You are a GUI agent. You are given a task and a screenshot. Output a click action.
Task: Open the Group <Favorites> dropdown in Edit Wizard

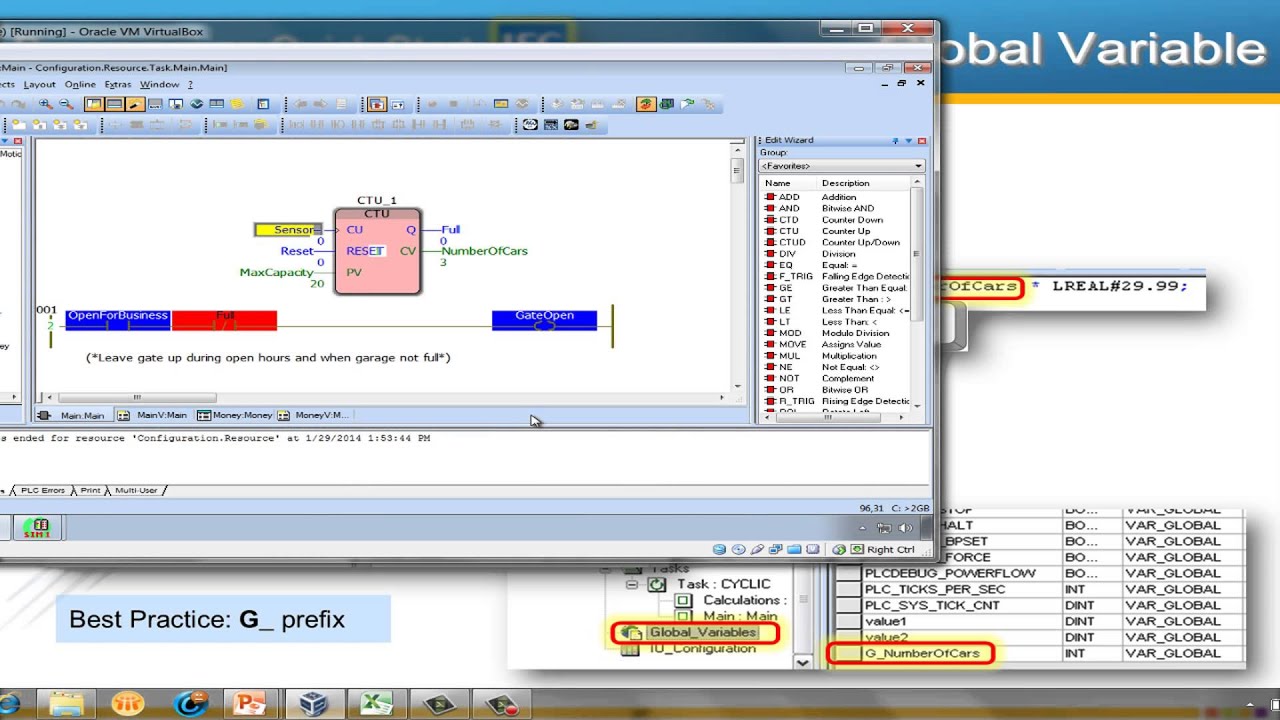pos(841,166)
